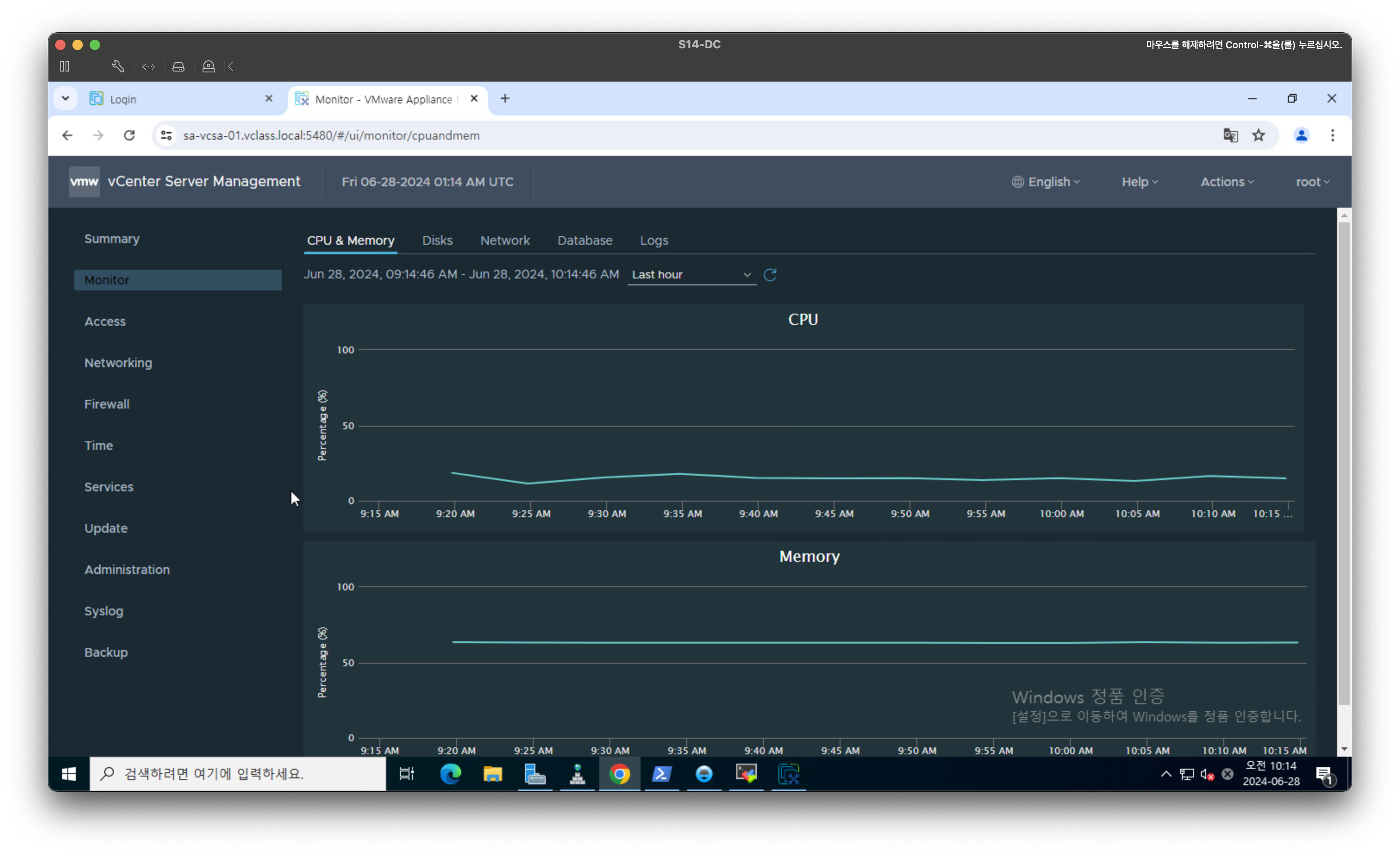The image size is (1400, 855).
Task: Expand the Last hour time range dropdown
Action: (691, 275)
